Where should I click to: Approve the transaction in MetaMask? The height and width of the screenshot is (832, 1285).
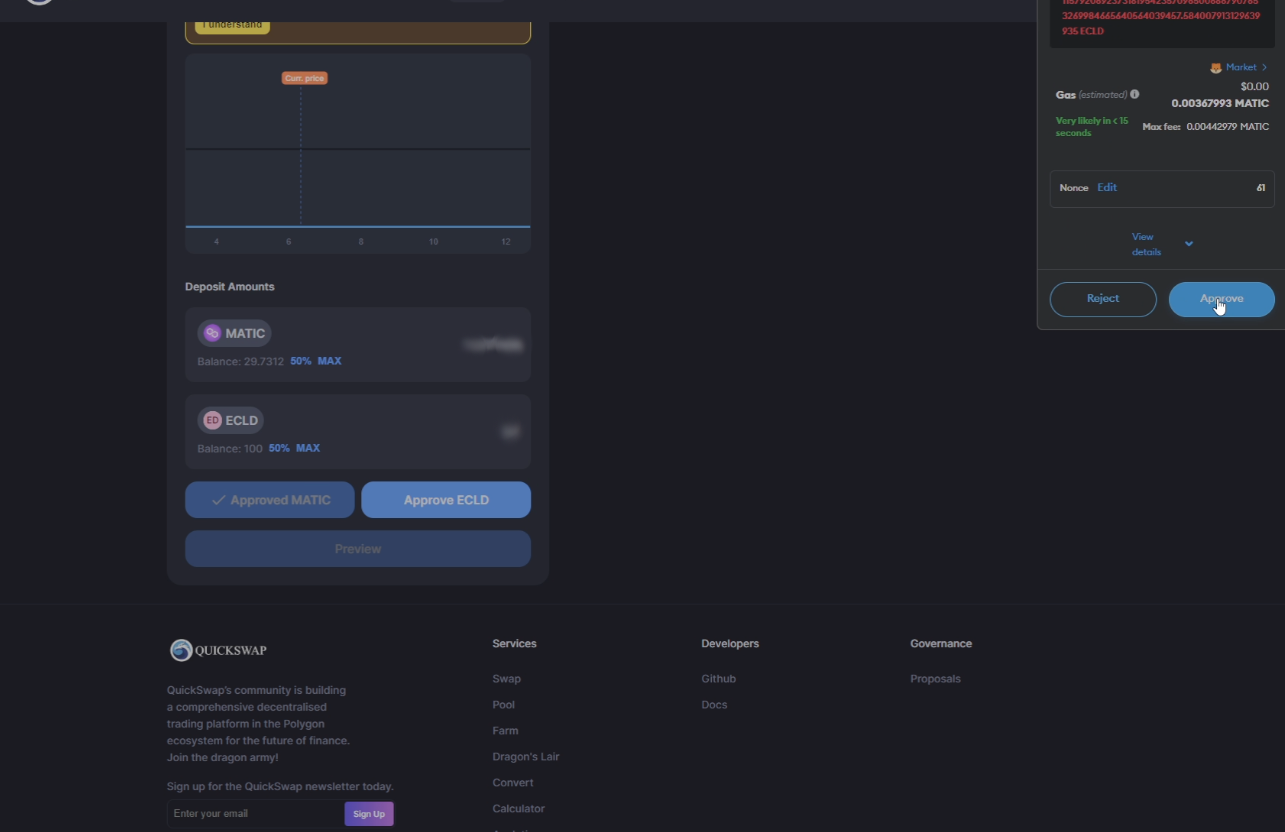click(1221, 299)
